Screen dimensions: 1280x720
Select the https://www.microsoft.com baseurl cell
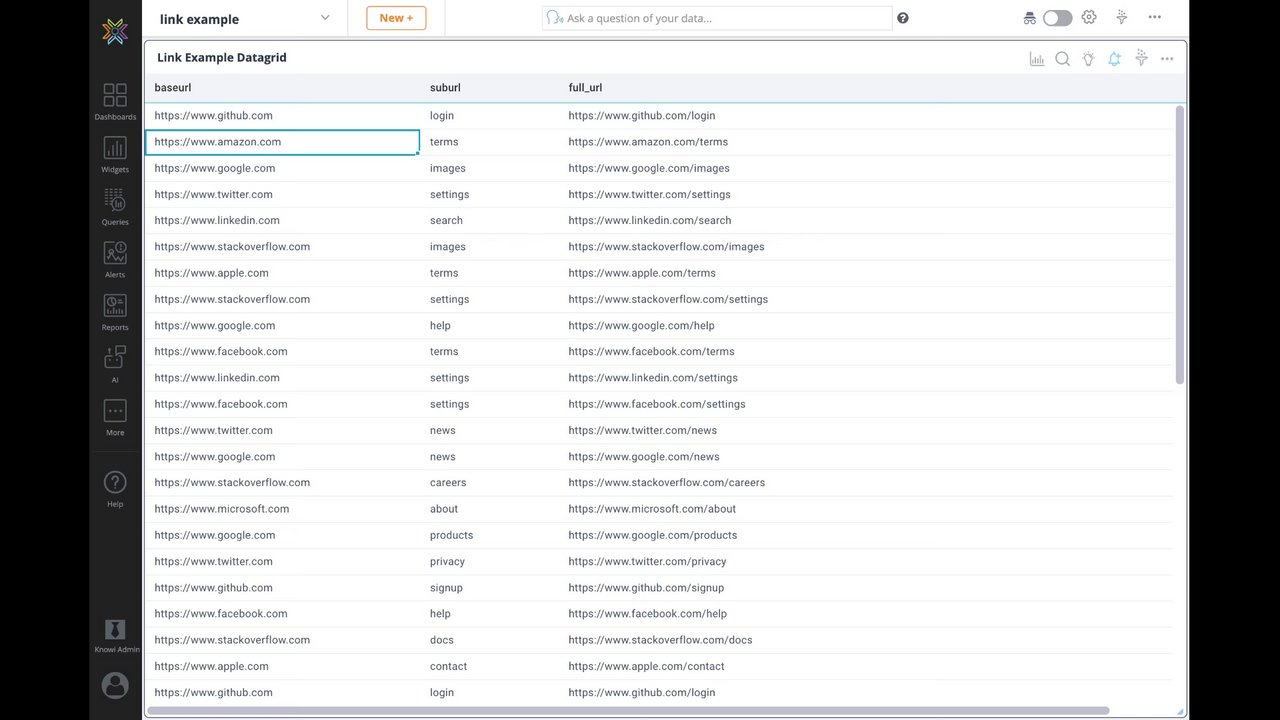coord(282,509)
